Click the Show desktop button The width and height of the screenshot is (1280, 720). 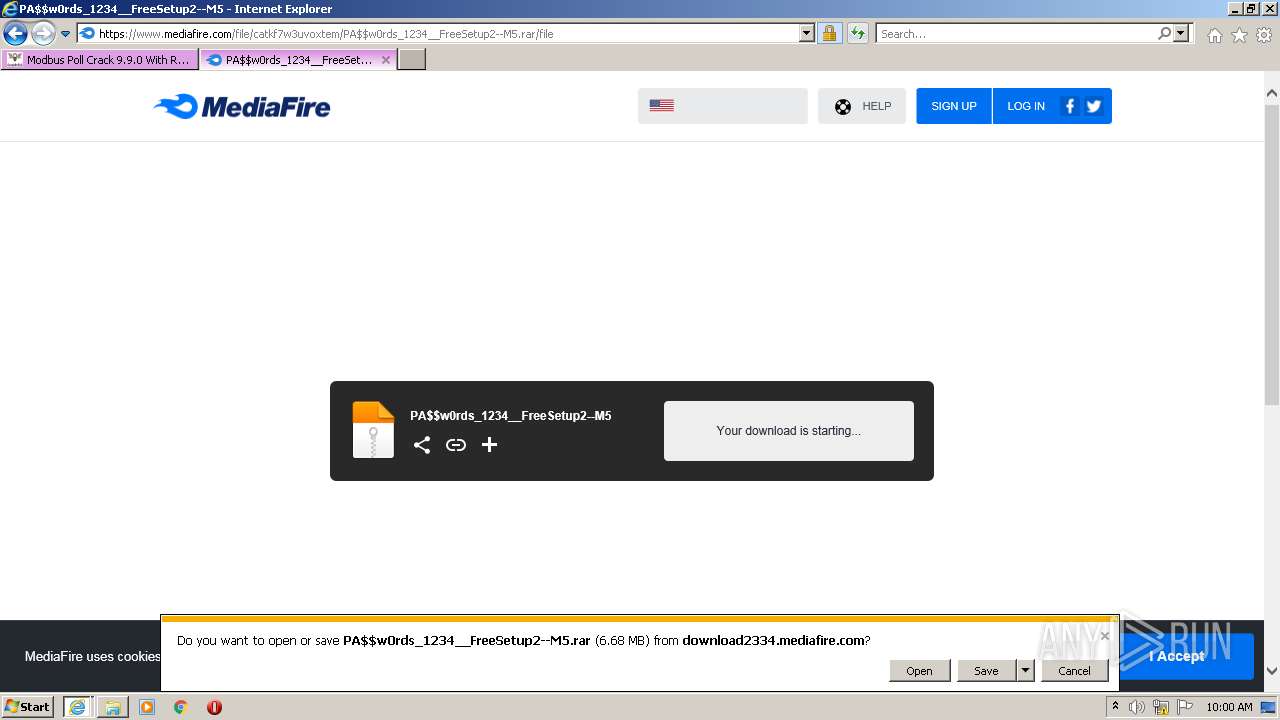[x=1269, y=707]
